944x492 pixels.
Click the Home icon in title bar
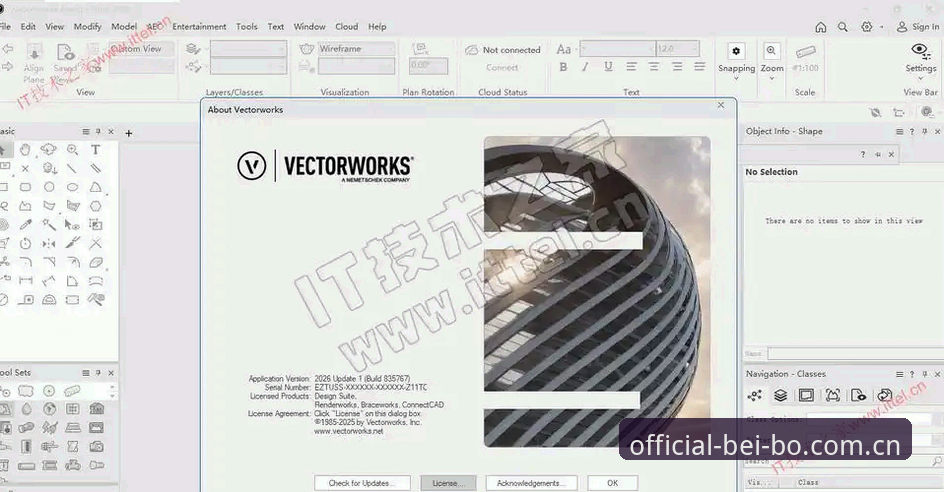(x=821, y=27)
